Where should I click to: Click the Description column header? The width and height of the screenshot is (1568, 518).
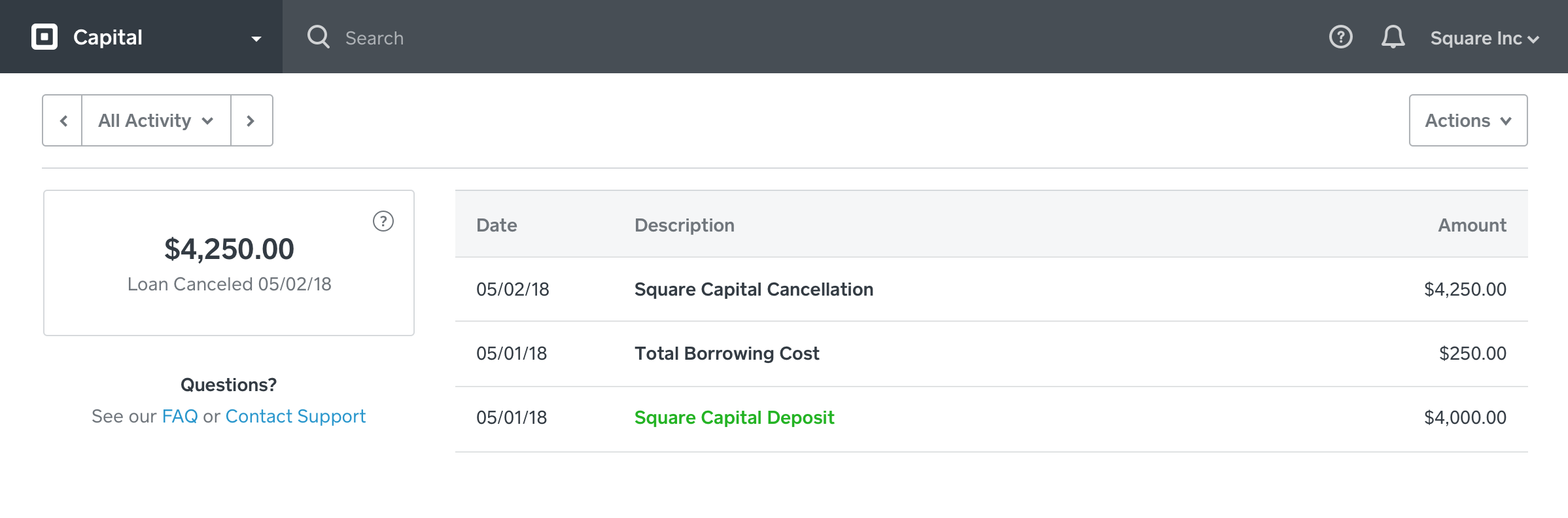684,226
